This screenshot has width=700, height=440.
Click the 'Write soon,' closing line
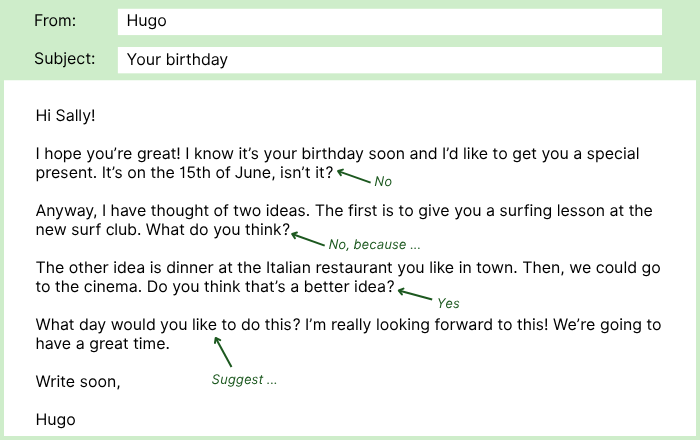78,382
